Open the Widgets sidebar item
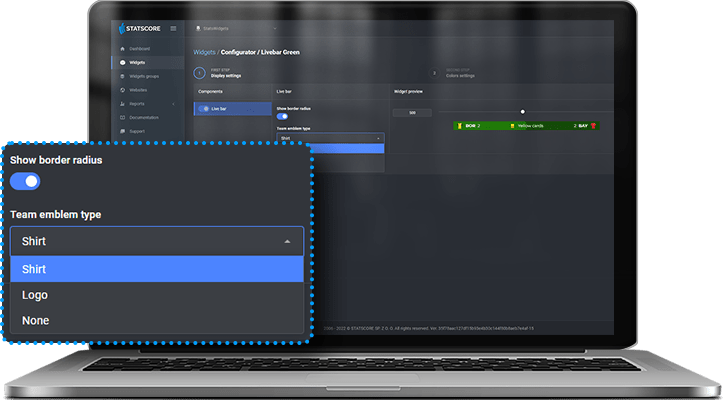726x400 pixels. (x=148, y=62)
